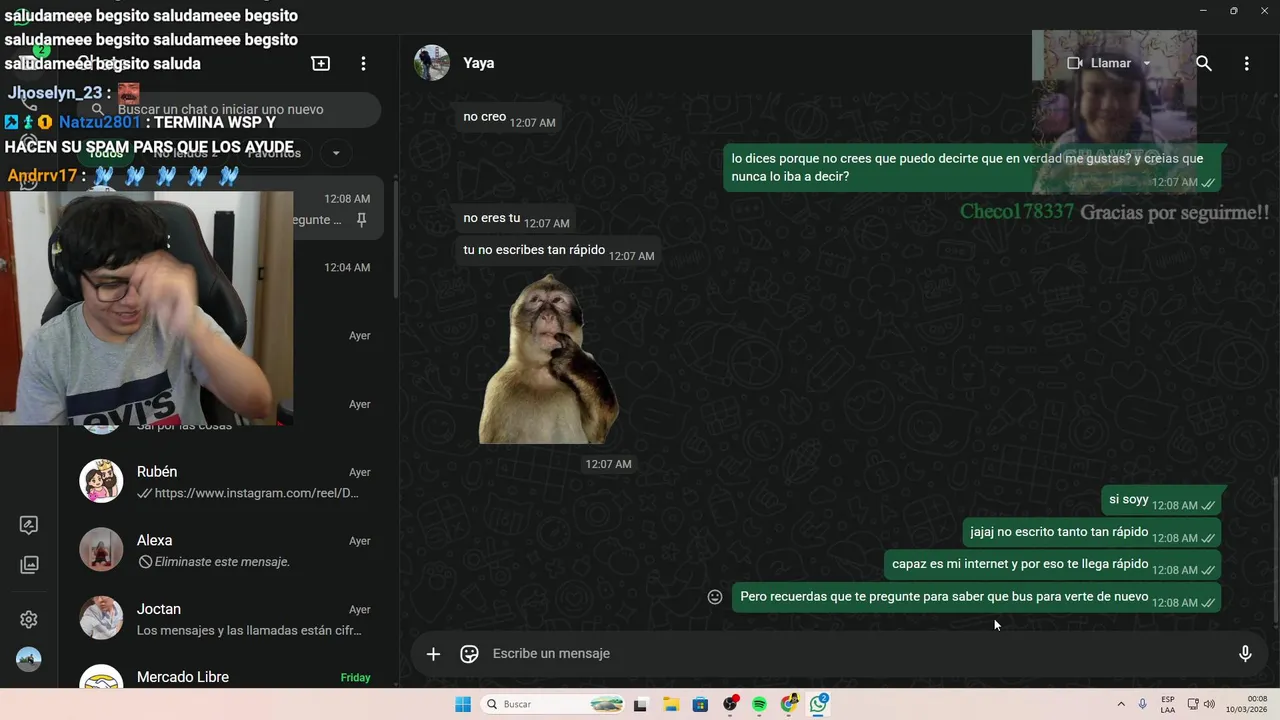Viewport: 1280px width, 720px height.
Task: Expand the Llamar call dropdown arrow
Action: click(1147, 63)
